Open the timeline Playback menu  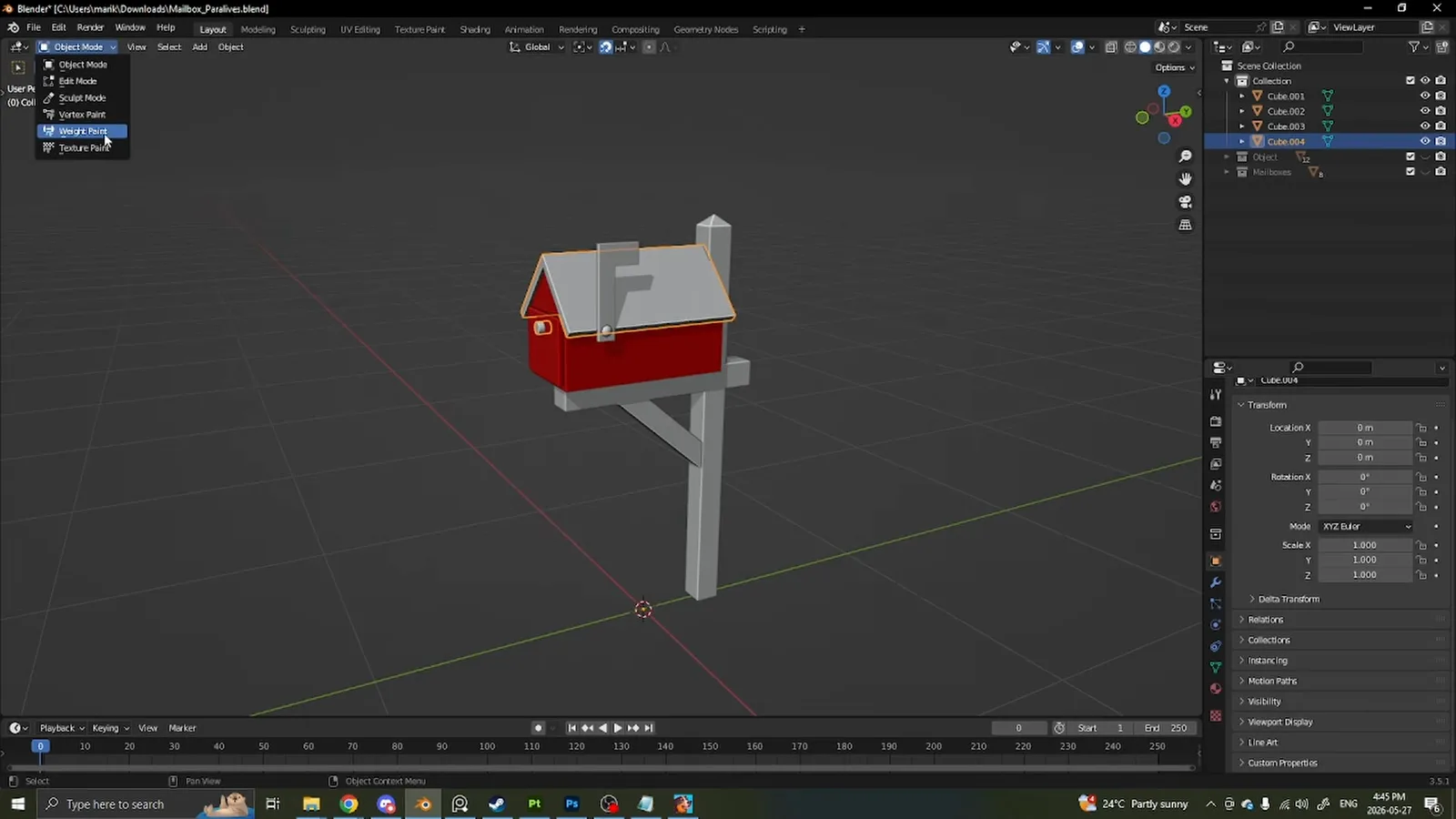point(62,728)
